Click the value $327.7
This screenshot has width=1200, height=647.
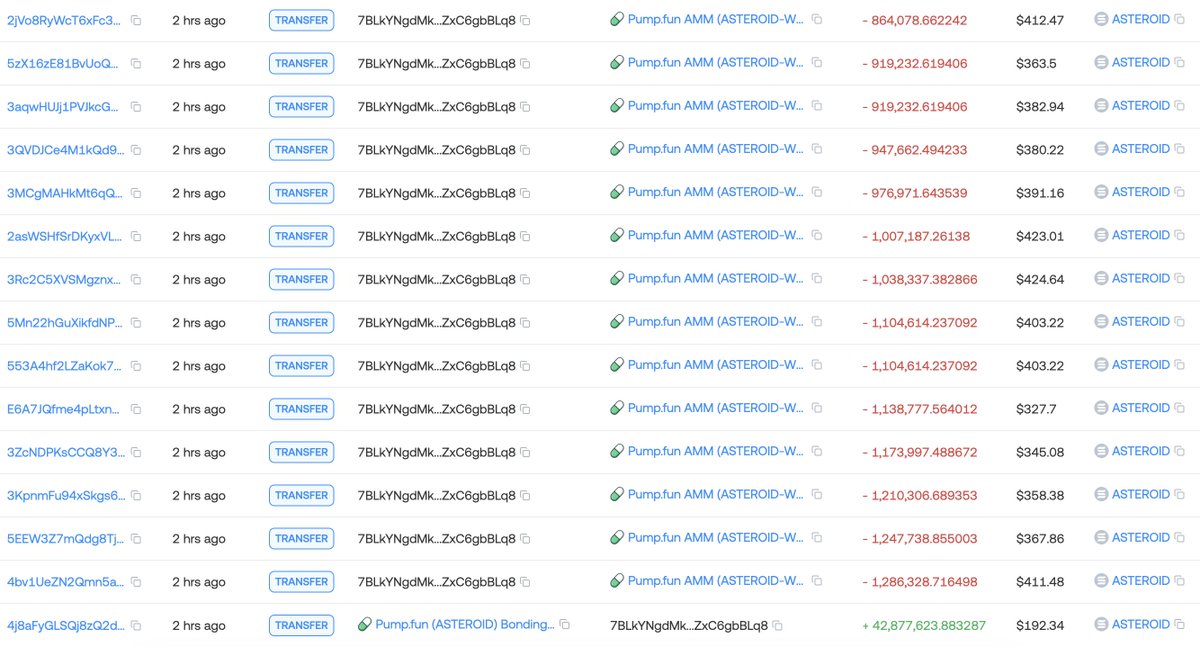coord(1036,409)
